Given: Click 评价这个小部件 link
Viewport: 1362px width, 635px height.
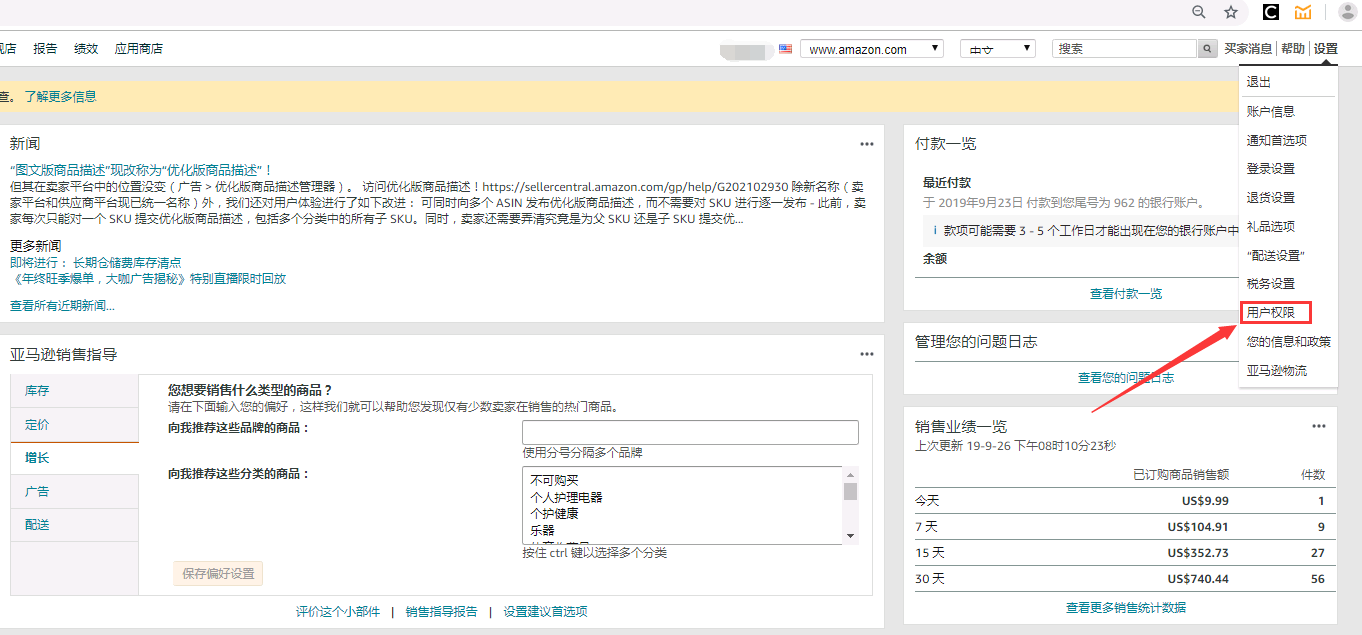Looking at the screenshot, I should (338, 611).
